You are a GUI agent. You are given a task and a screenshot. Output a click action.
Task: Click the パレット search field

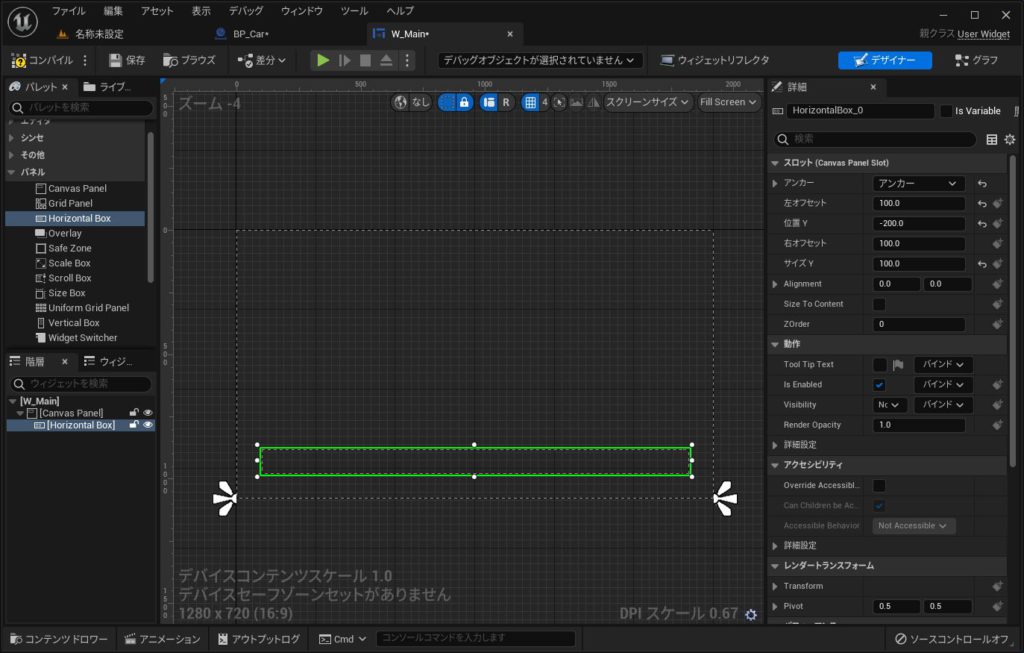click(x=81, y=108)
